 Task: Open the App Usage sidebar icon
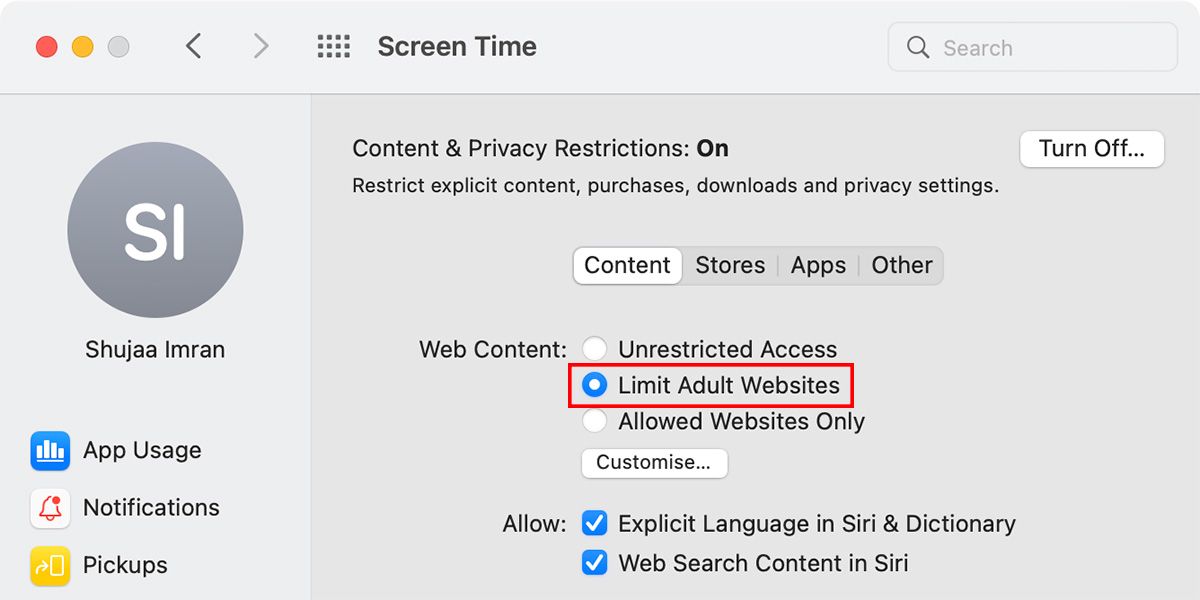(x=50, y=451)
